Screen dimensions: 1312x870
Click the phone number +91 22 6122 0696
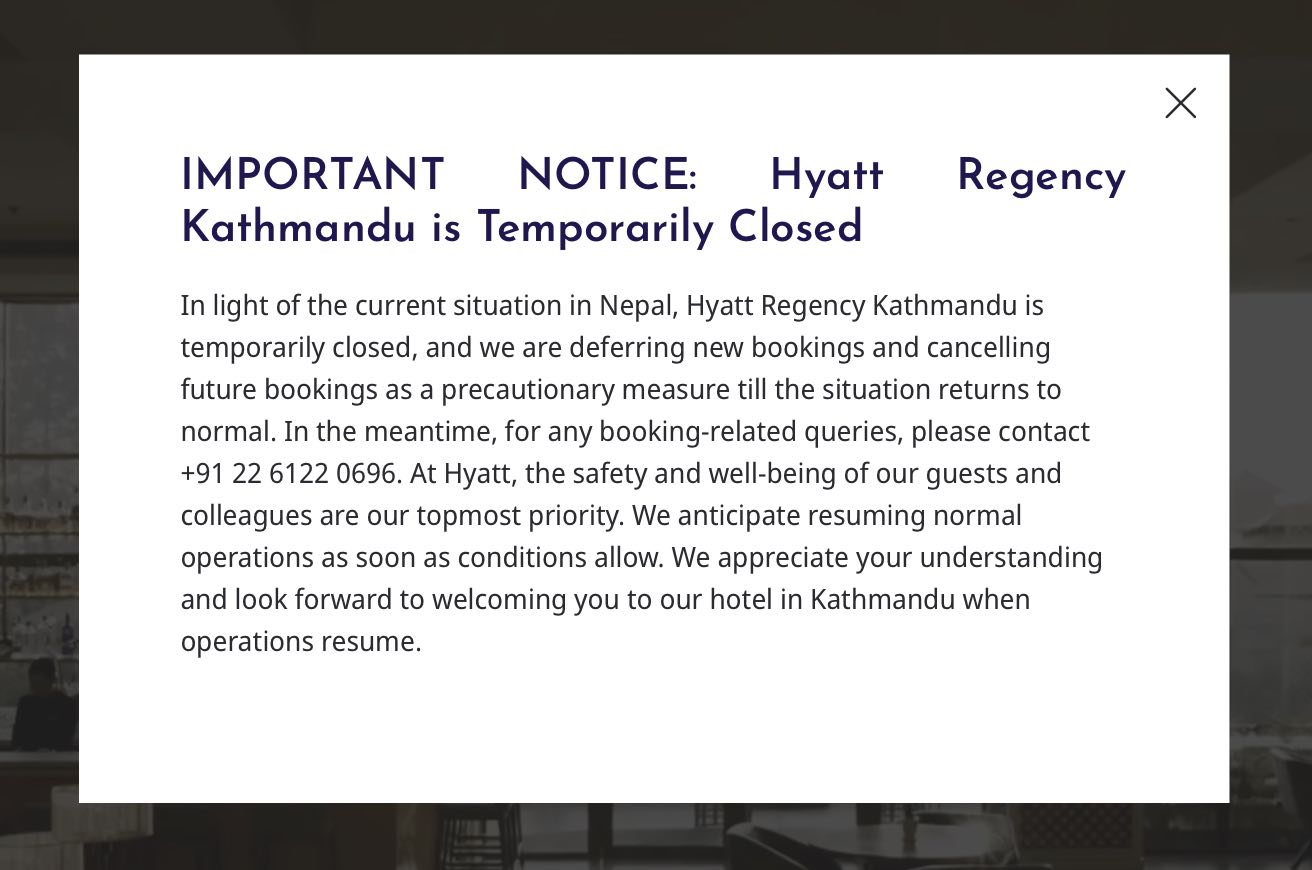[x=289, y=473]
